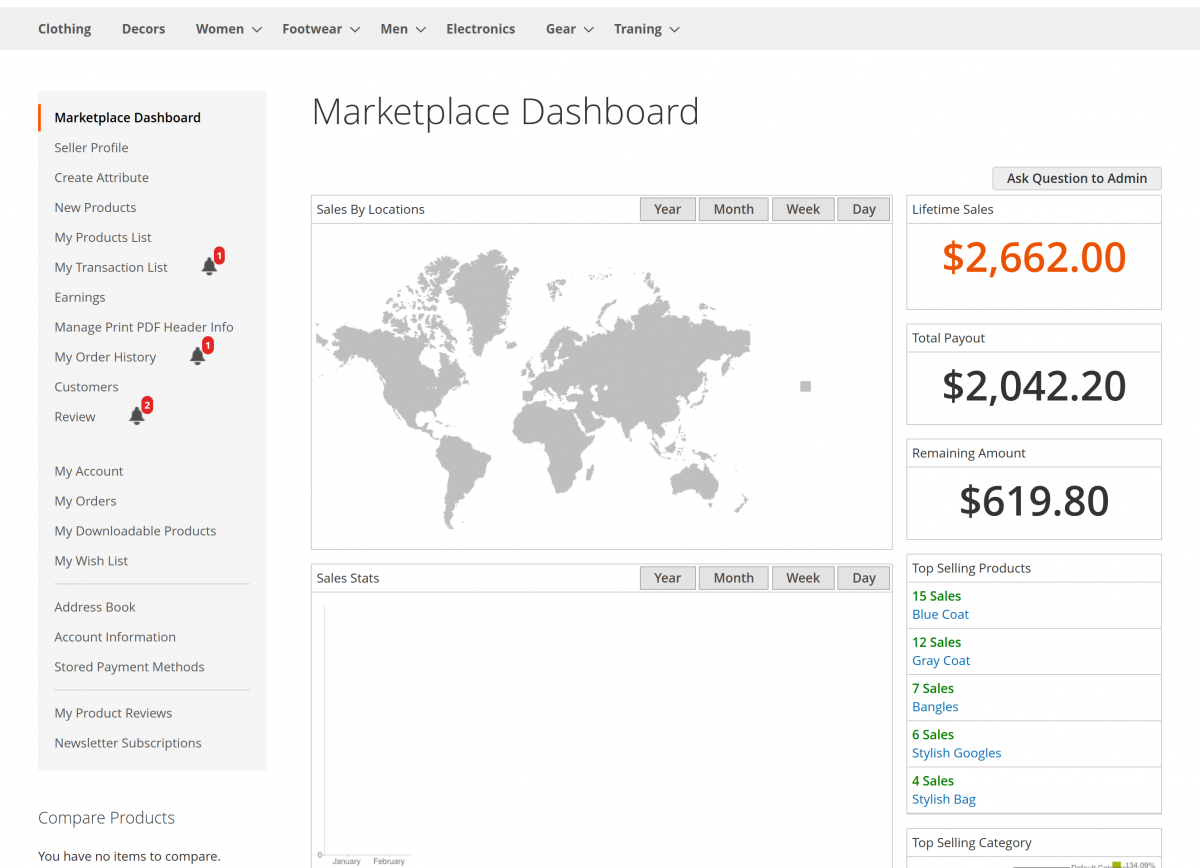Choose Week view for Sales By Locations

[803, 209]
